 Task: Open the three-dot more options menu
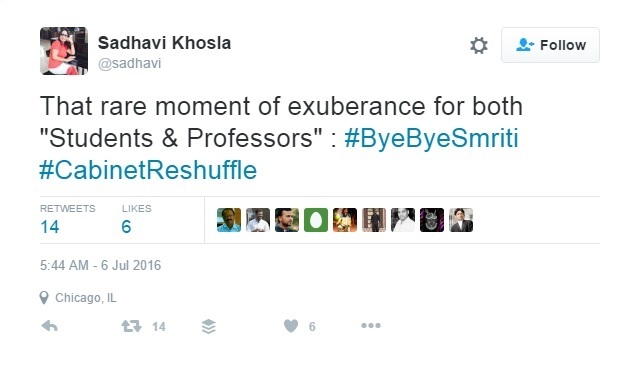(371, 326)
